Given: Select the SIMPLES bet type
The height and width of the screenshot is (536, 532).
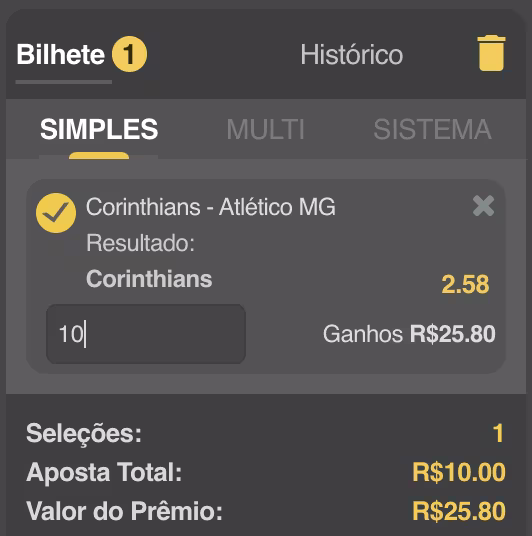Looking at the screenshot, I should (99, 130).
